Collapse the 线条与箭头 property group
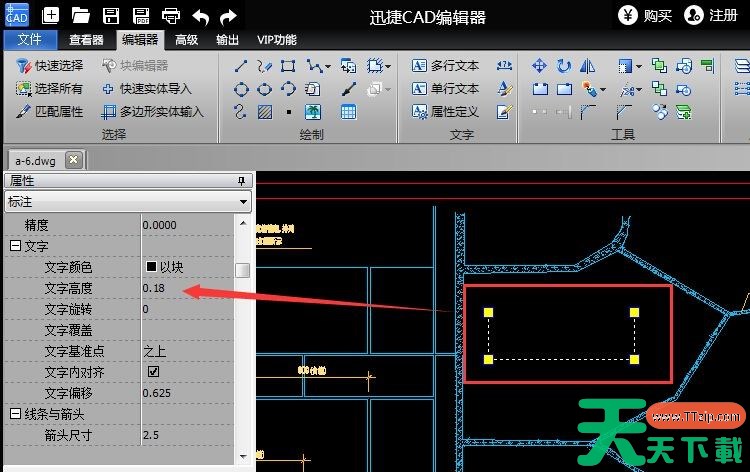750x472 pixels. point(15,414)
